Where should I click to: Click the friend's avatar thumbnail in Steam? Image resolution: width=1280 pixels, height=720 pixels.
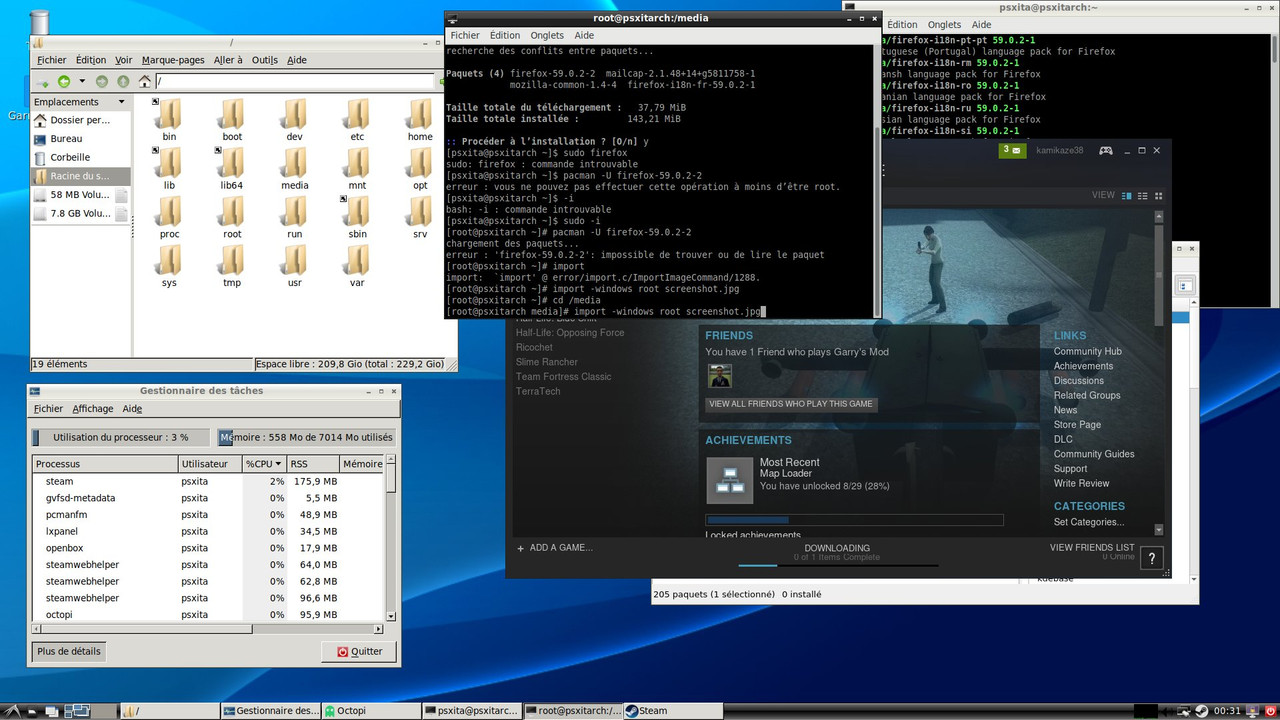[719, 376]
